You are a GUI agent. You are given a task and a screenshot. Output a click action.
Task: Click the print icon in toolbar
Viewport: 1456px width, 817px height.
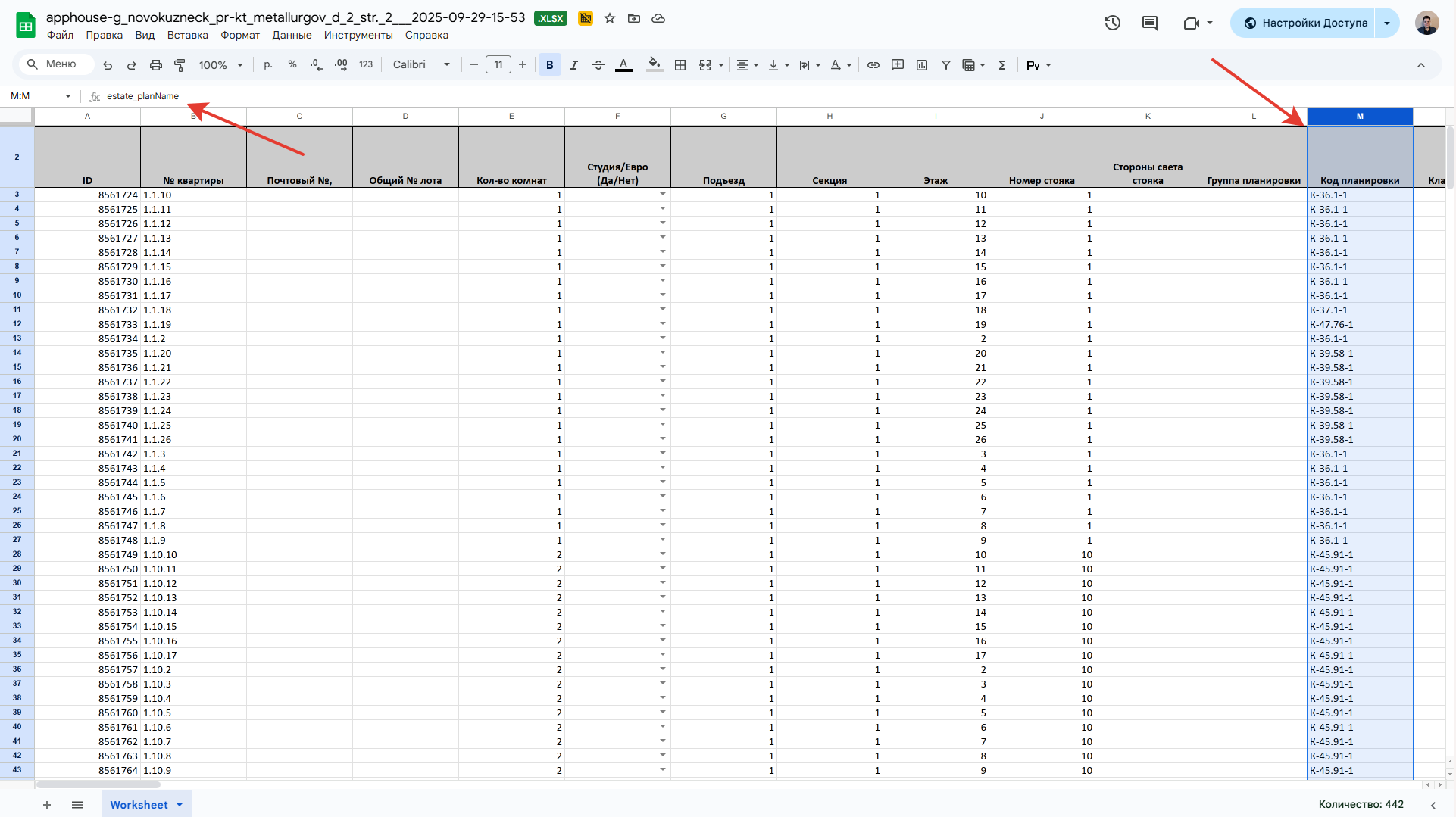pyautogui.click(x=156, y=65)
